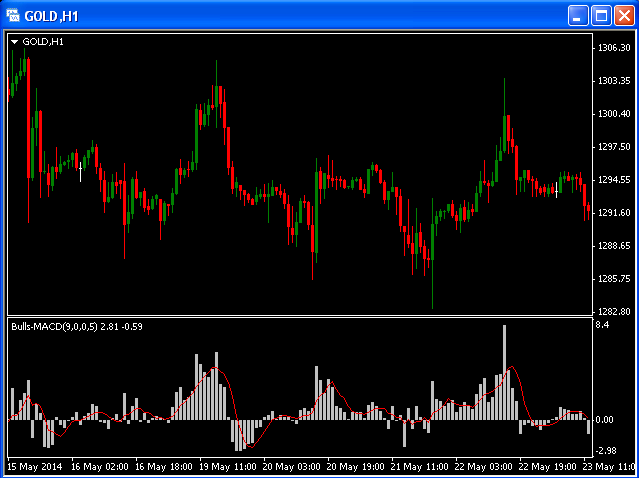Click the 1306.30 price level

tap(614, 48)
